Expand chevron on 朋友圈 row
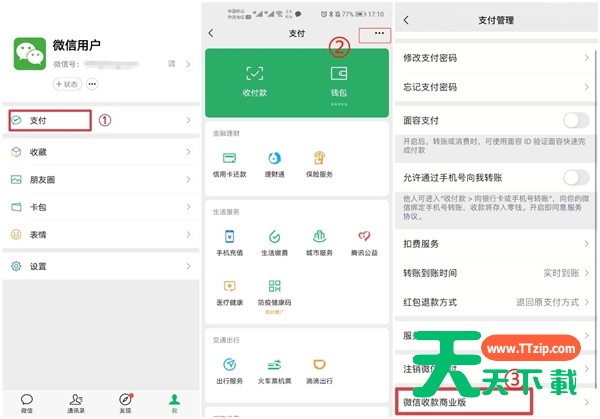The height and width of the screenshot is (419, 600). click(x=188, y=179)
